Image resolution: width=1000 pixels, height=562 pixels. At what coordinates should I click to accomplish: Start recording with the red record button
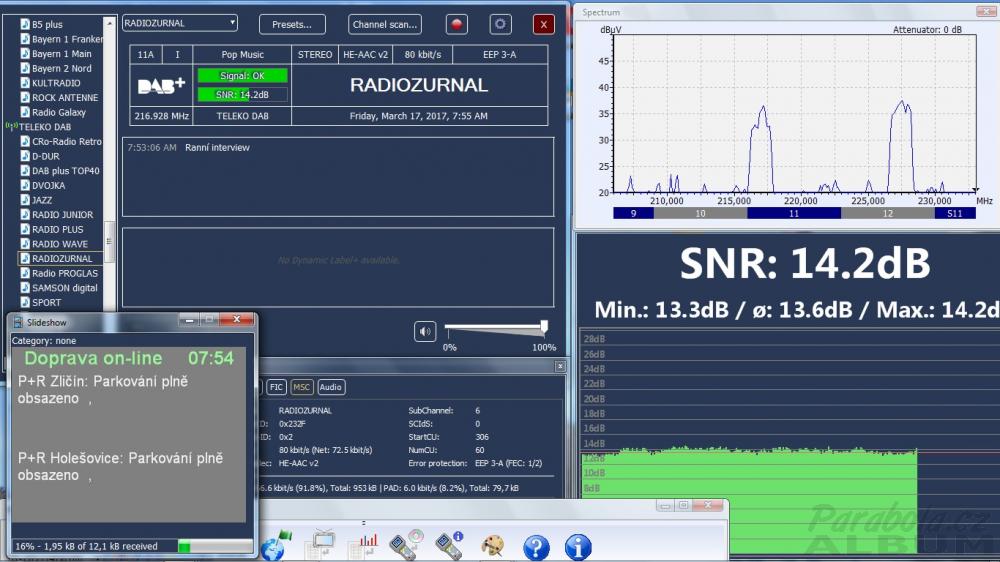pos(456,24)
